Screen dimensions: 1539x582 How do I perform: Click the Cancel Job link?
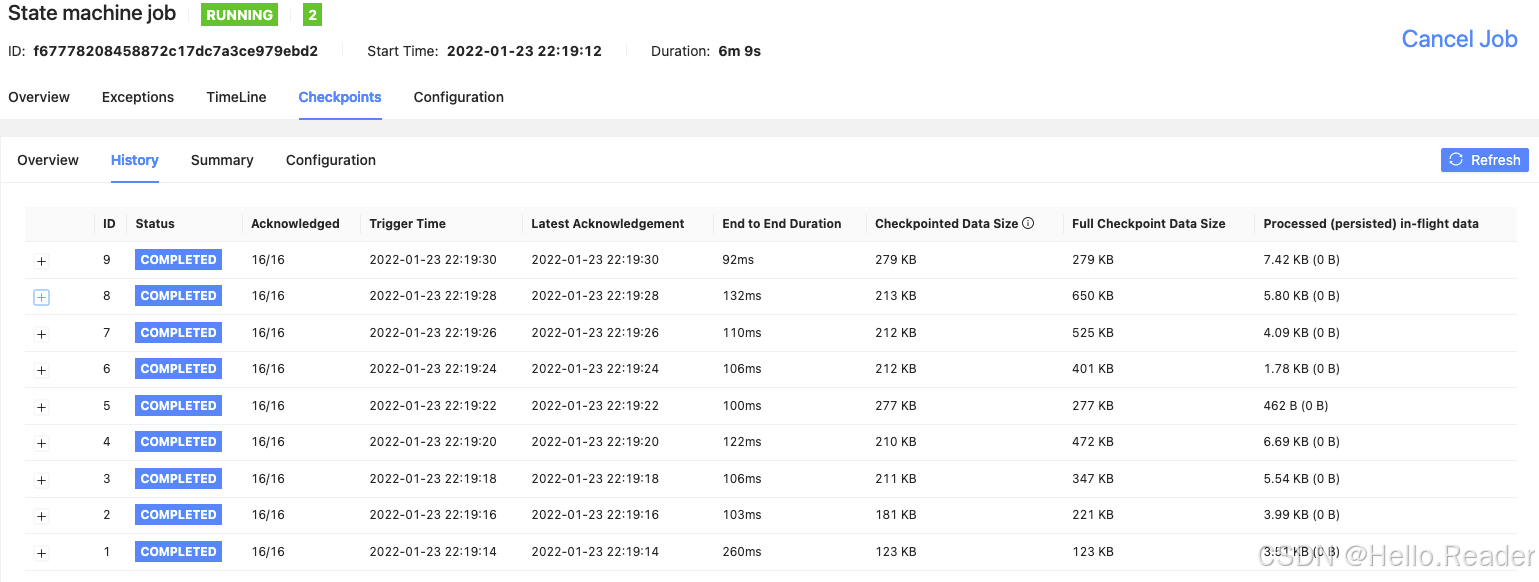(1458, 39)
